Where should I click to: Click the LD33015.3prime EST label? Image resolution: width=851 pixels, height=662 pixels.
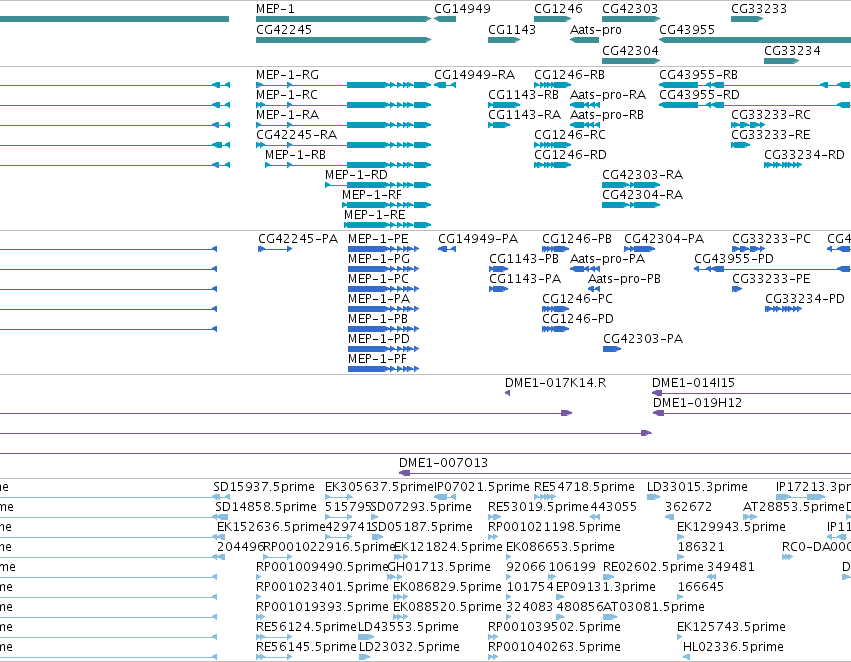697,487
